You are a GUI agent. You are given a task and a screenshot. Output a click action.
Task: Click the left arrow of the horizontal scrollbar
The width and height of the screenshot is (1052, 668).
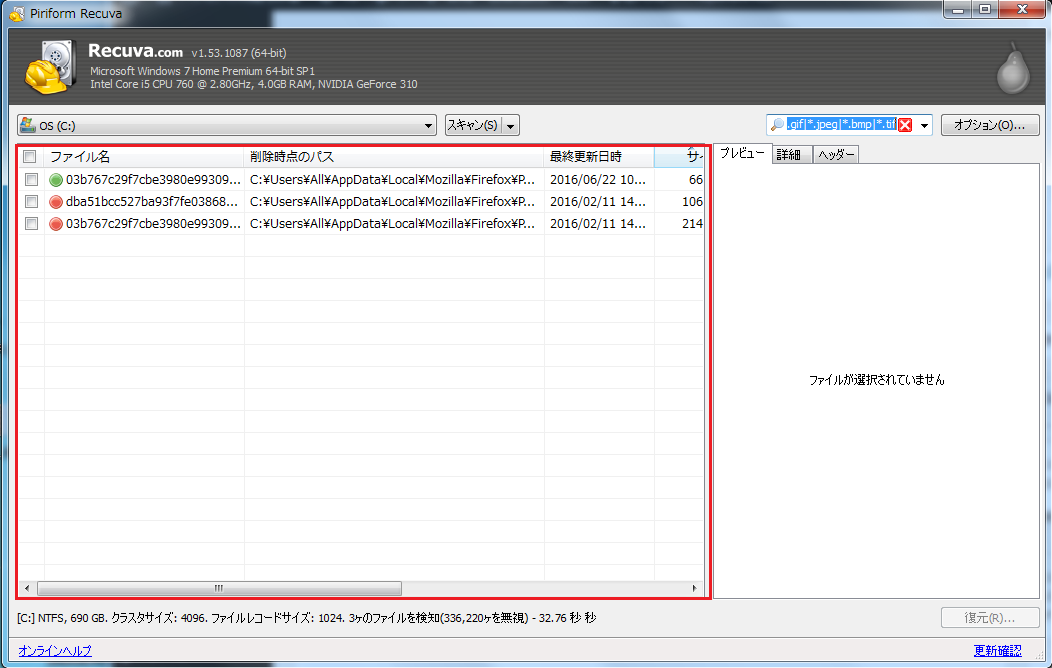click(27, 588)
